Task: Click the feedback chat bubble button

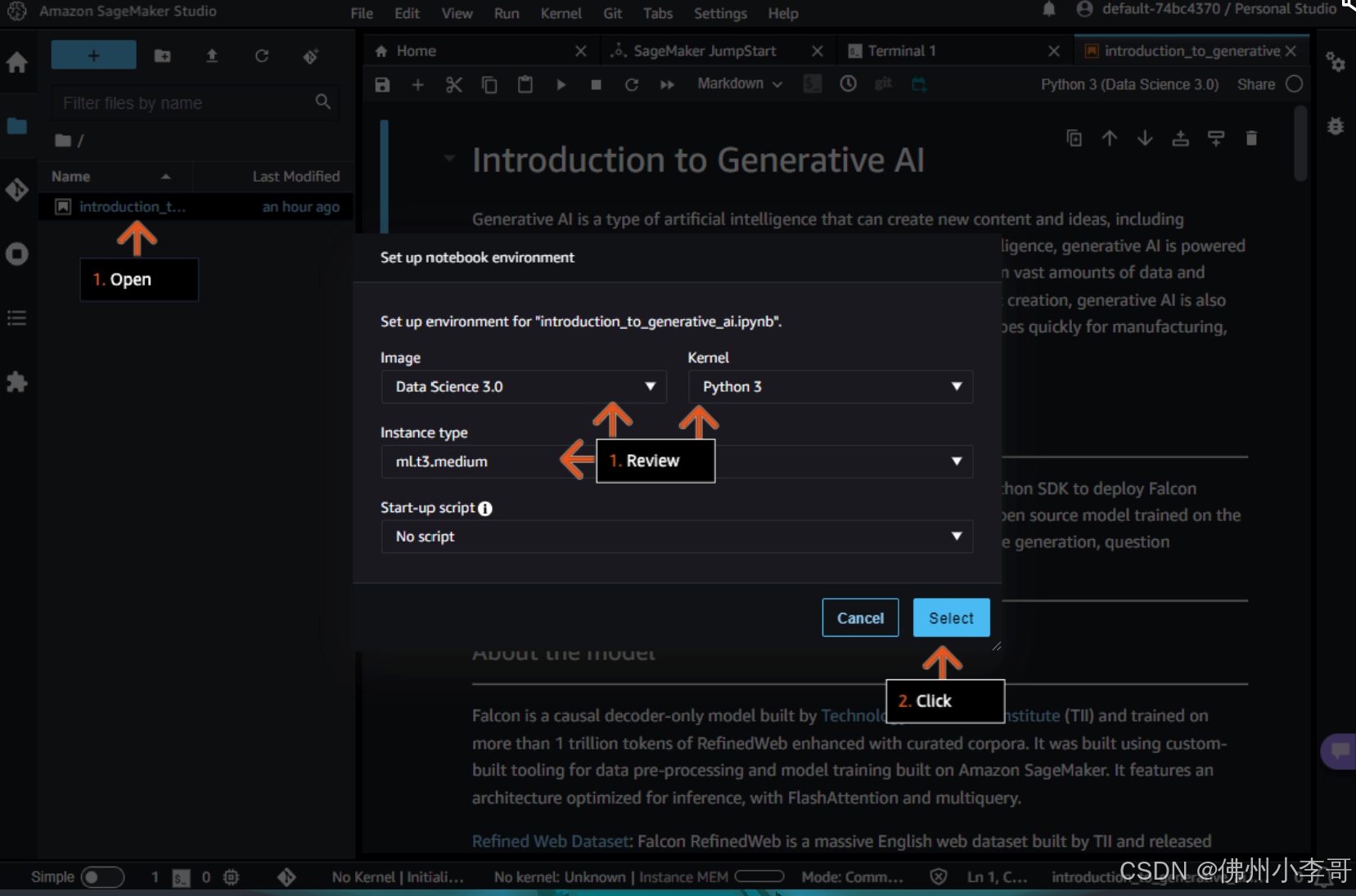Action: 1340,750
